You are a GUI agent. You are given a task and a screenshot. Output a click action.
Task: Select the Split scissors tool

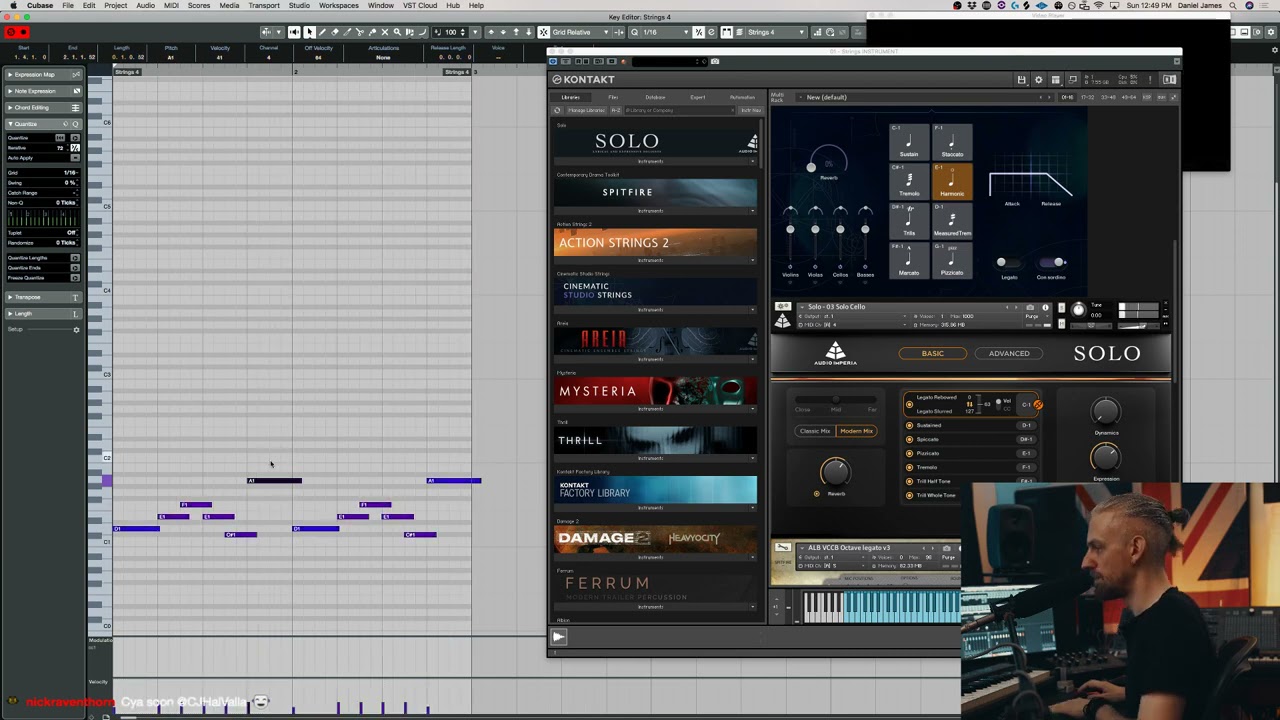coord(360,32)
